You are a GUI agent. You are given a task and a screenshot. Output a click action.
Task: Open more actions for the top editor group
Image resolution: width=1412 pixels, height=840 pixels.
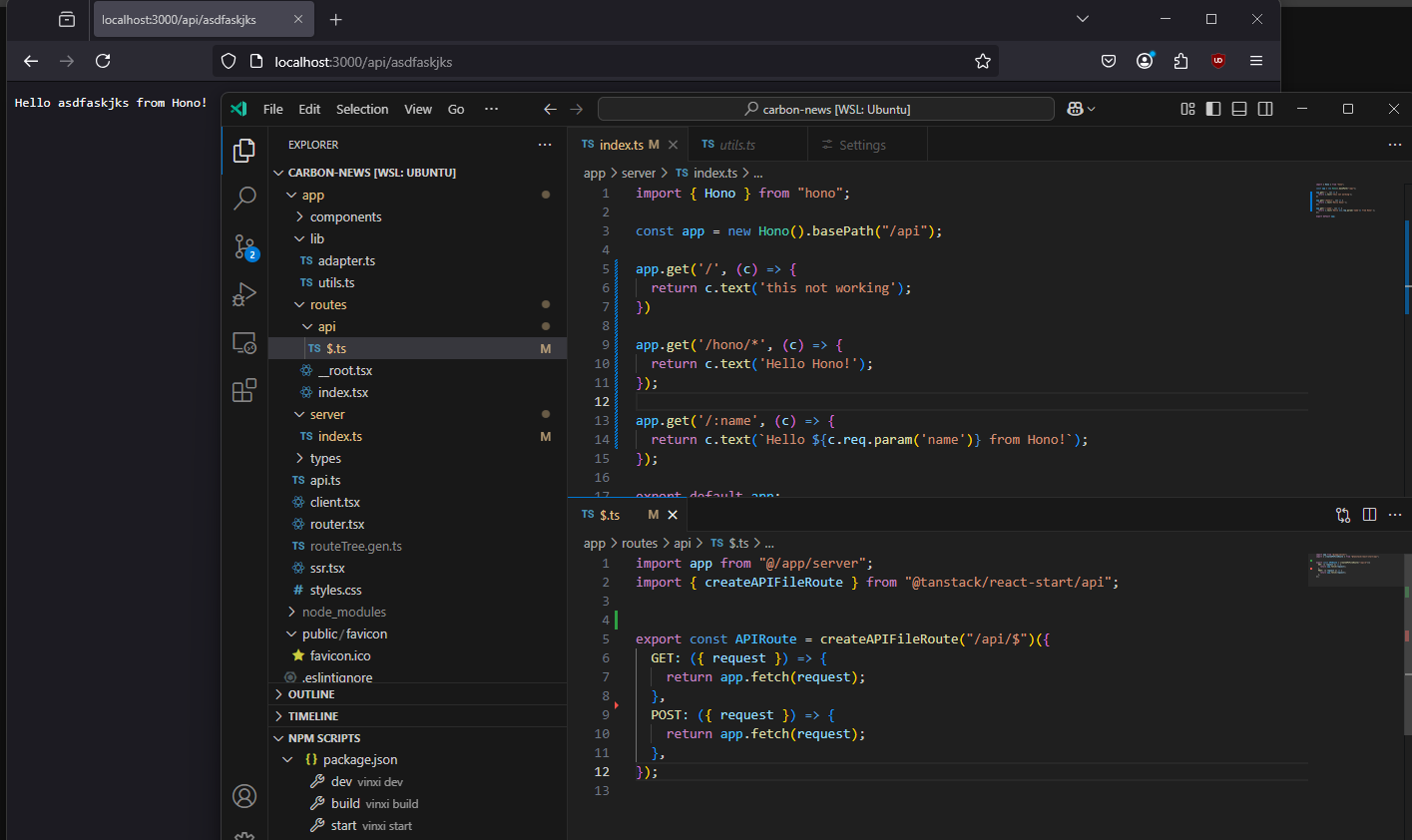[1395, 145]
